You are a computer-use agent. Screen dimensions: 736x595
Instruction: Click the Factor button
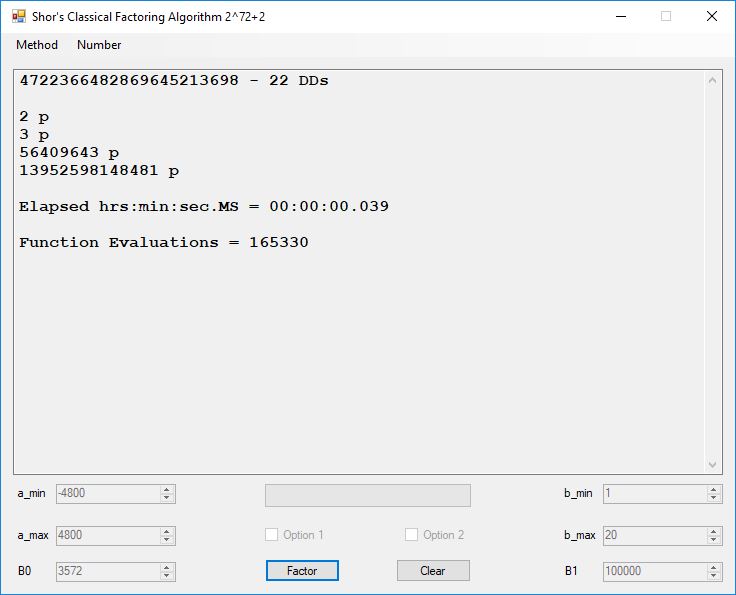[x=302, y=571]
